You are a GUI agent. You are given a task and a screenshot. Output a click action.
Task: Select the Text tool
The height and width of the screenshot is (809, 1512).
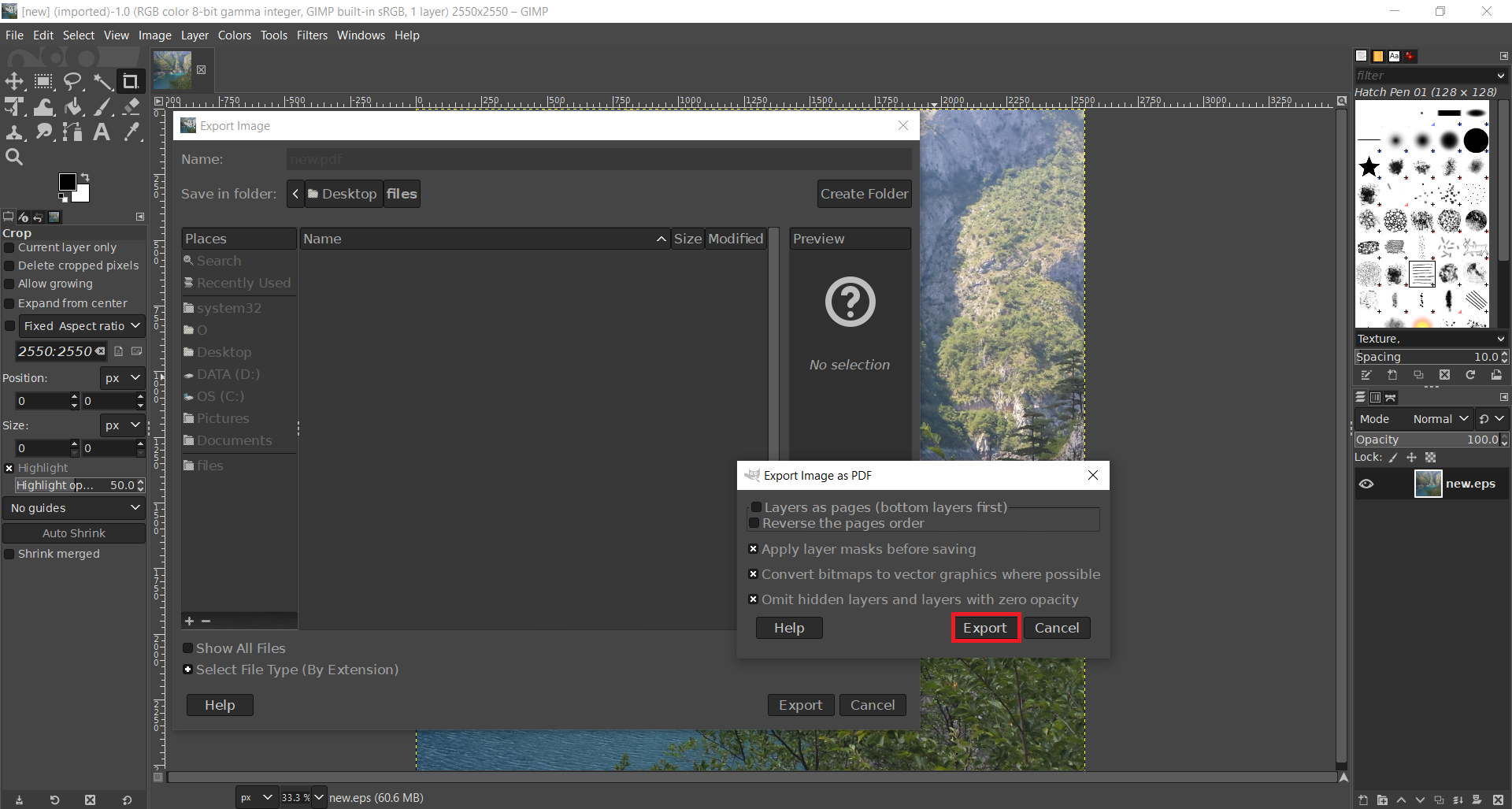pos(102,132)
